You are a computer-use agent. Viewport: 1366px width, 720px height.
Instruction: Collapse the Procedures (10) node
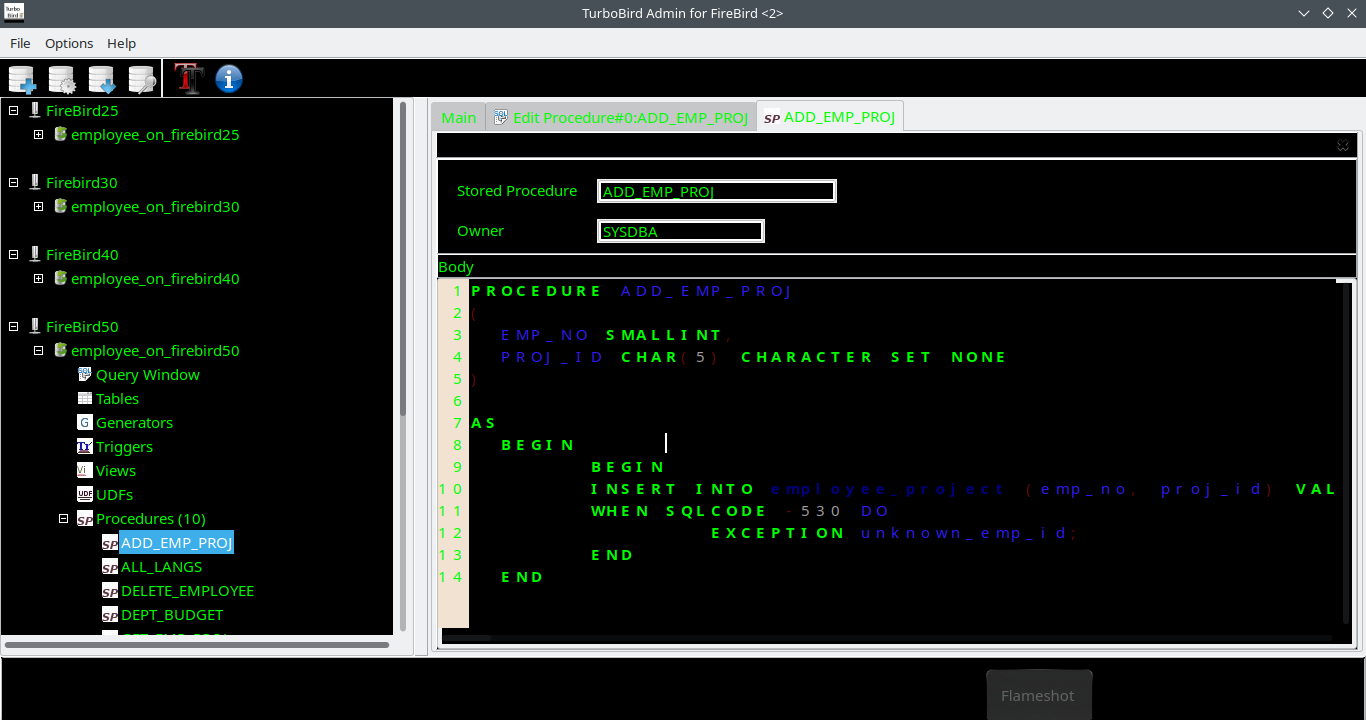pos(63,518)
